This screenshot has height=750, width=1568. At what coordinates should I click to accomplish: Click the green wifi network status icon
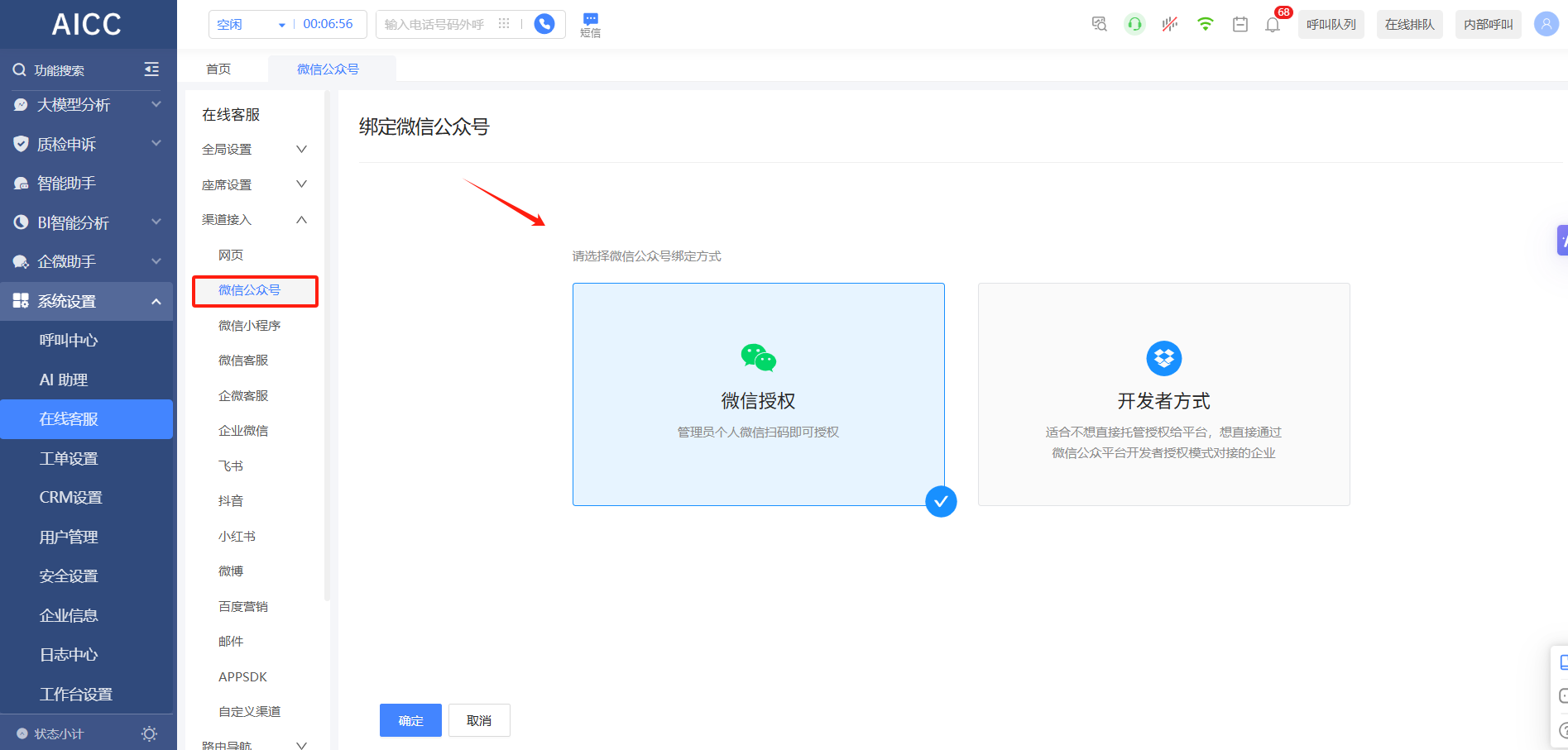(x=1205, y=24)
